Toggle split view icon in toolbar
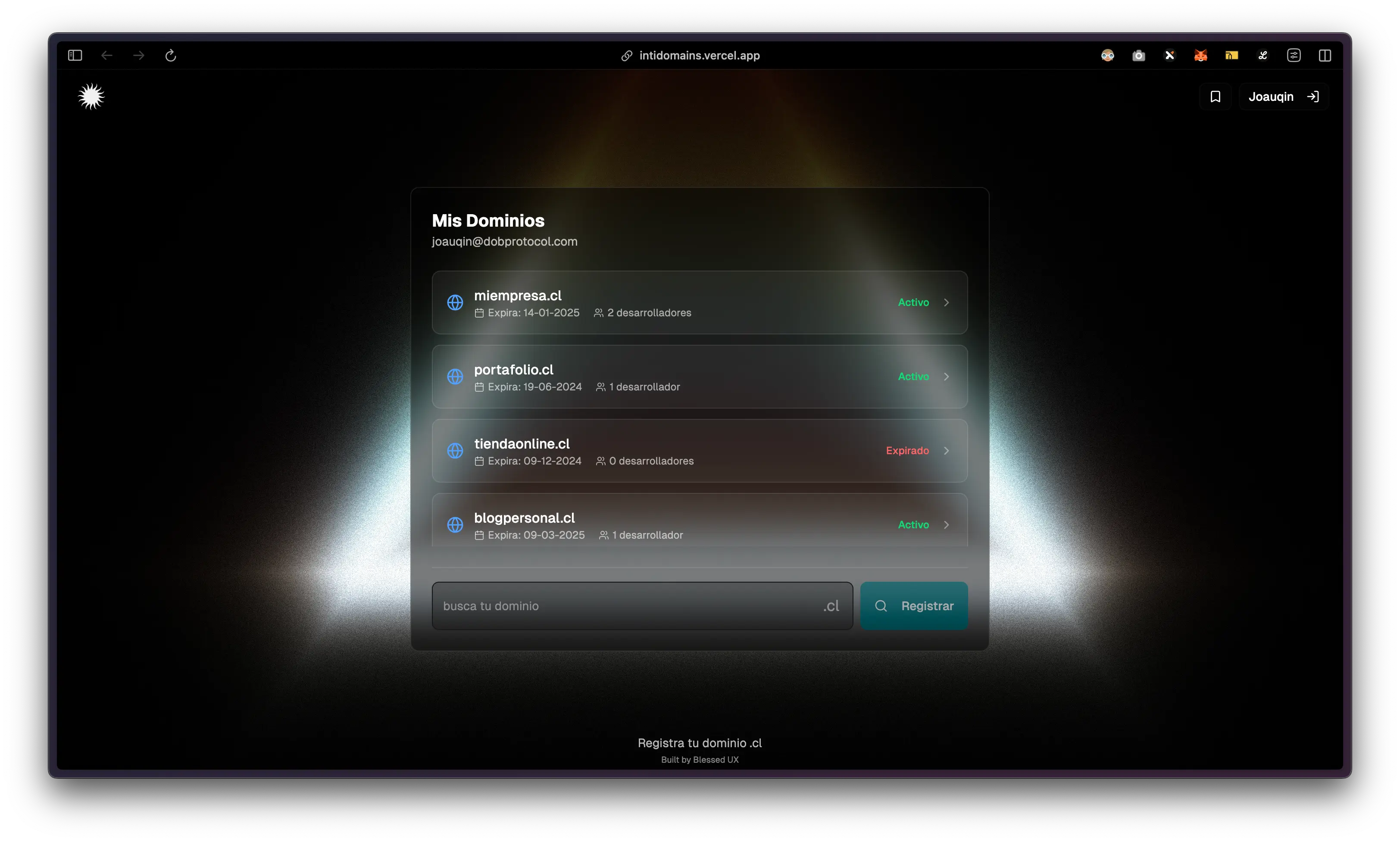This screenshot has width=1400, height=842. [1325, 56]
